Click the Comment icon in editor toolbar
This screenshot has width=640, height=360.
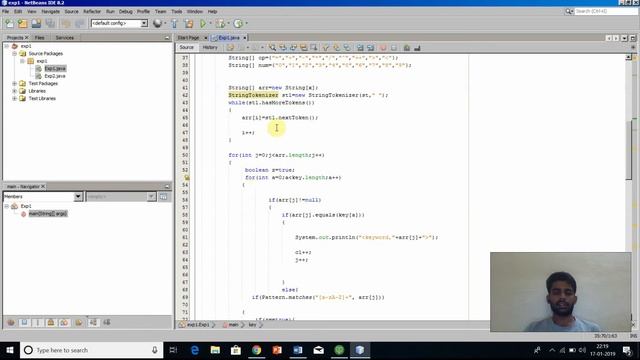(x=407, y=48)
